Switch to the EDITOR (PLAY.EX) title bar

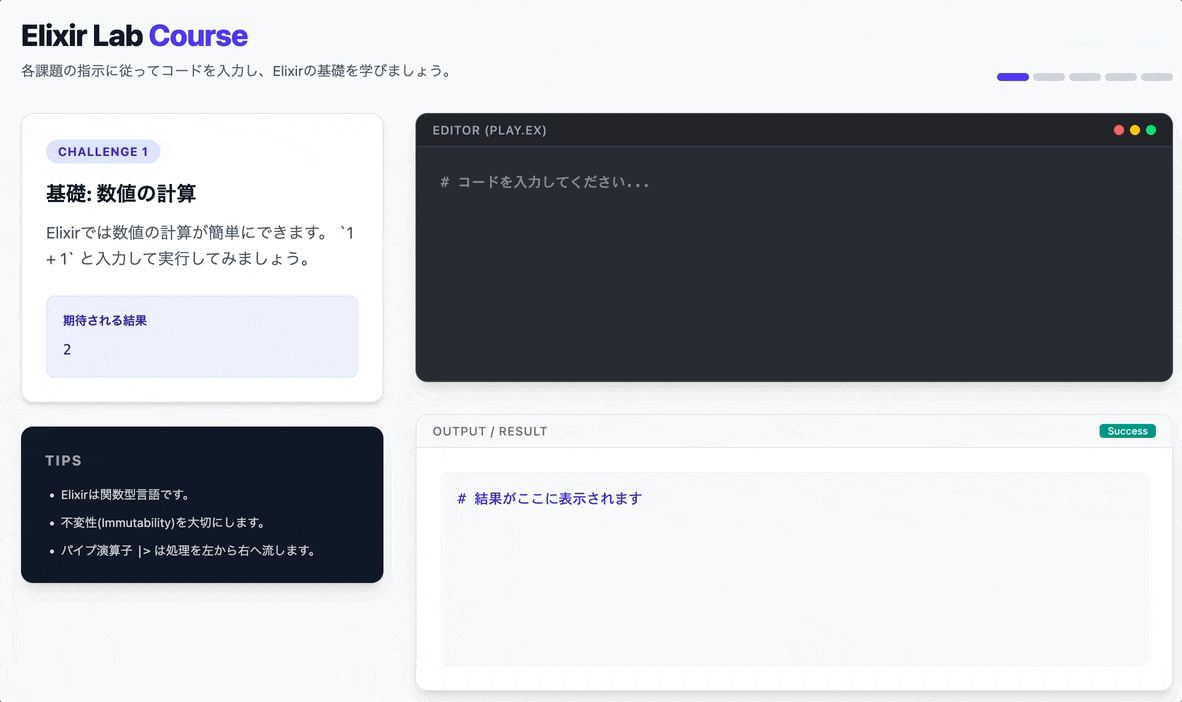[x=488, y=129]
